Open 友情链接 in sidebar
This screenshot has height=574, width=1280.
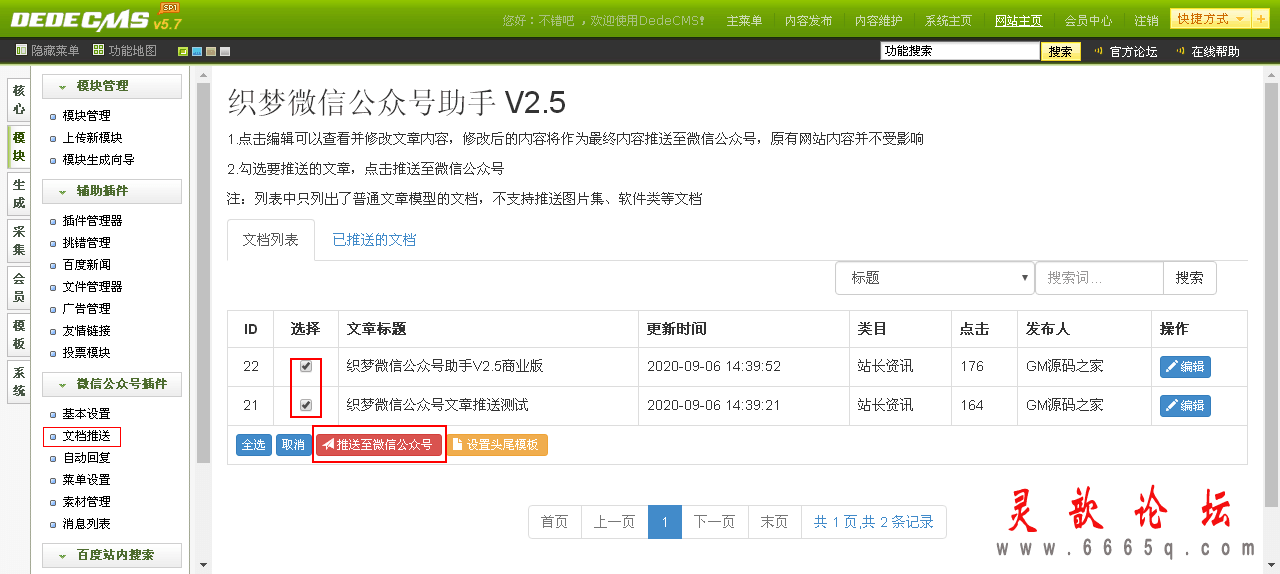[86, 331]
